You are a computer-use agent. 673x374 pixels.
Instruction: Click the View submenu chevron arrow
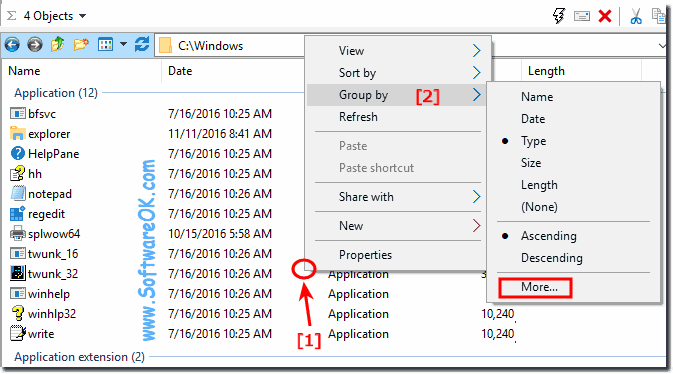pos(476,51)
